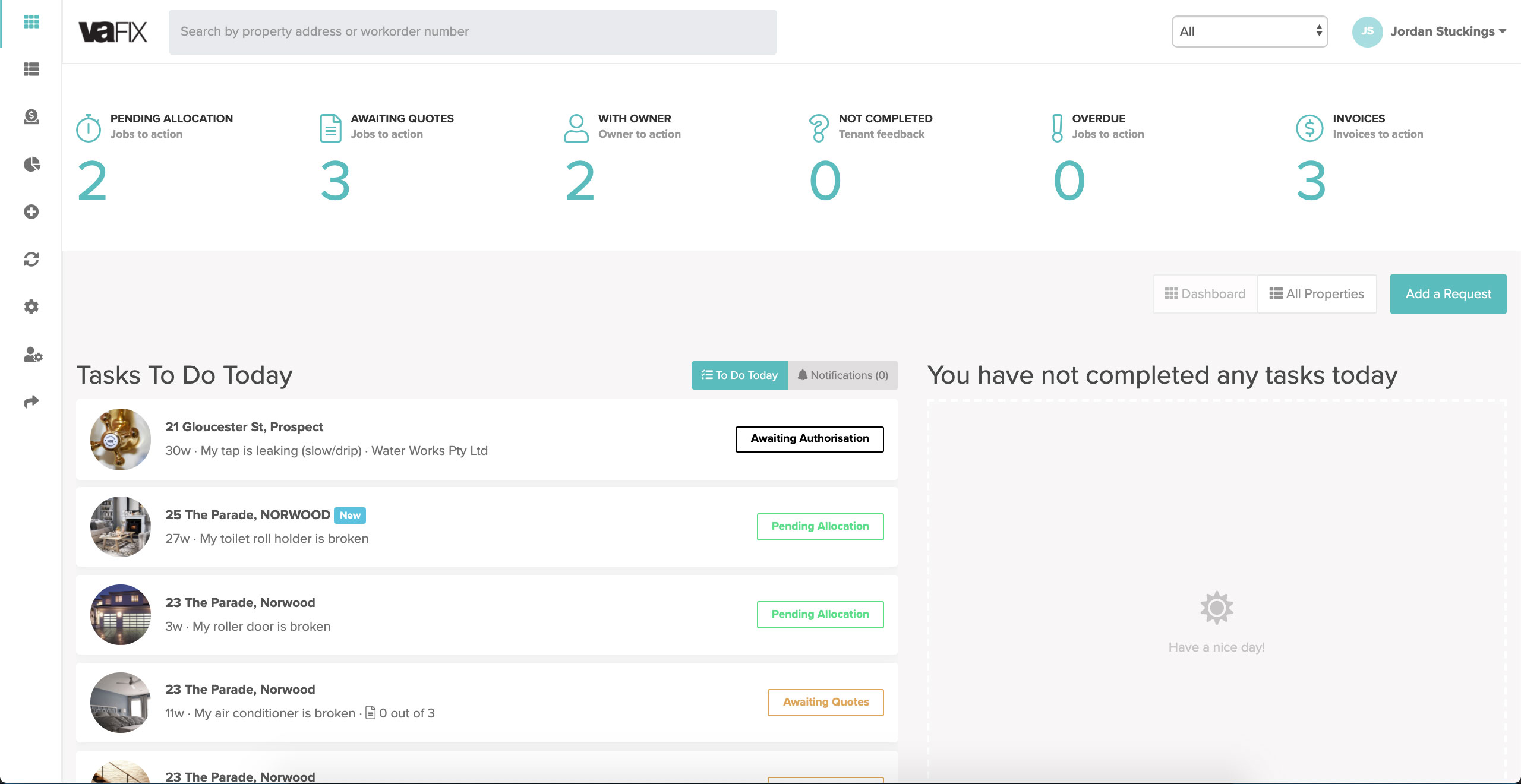Click the WITH OWNER heading
Image resolution: width=1521 pixels, height=784 pixels.
click(x=635, y=119)
